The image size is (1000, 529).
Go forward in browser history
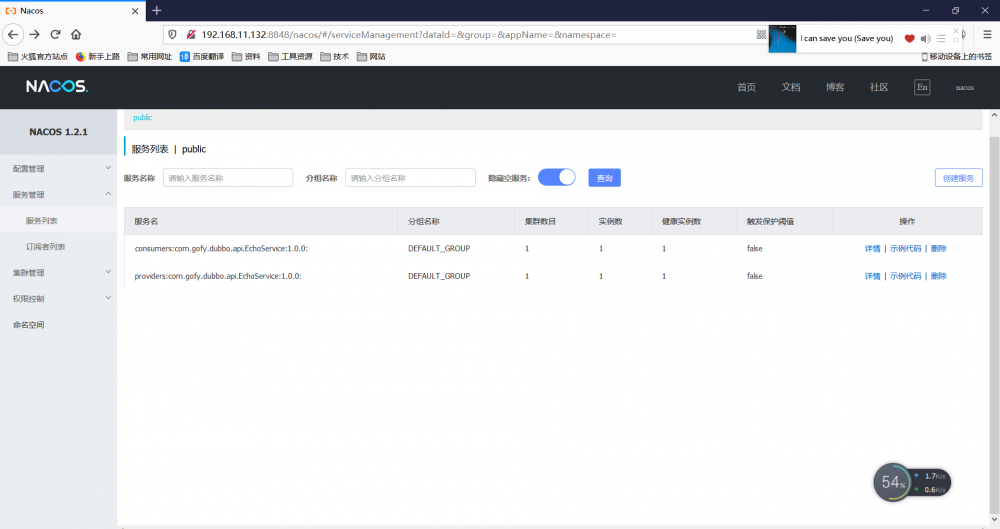34,34
